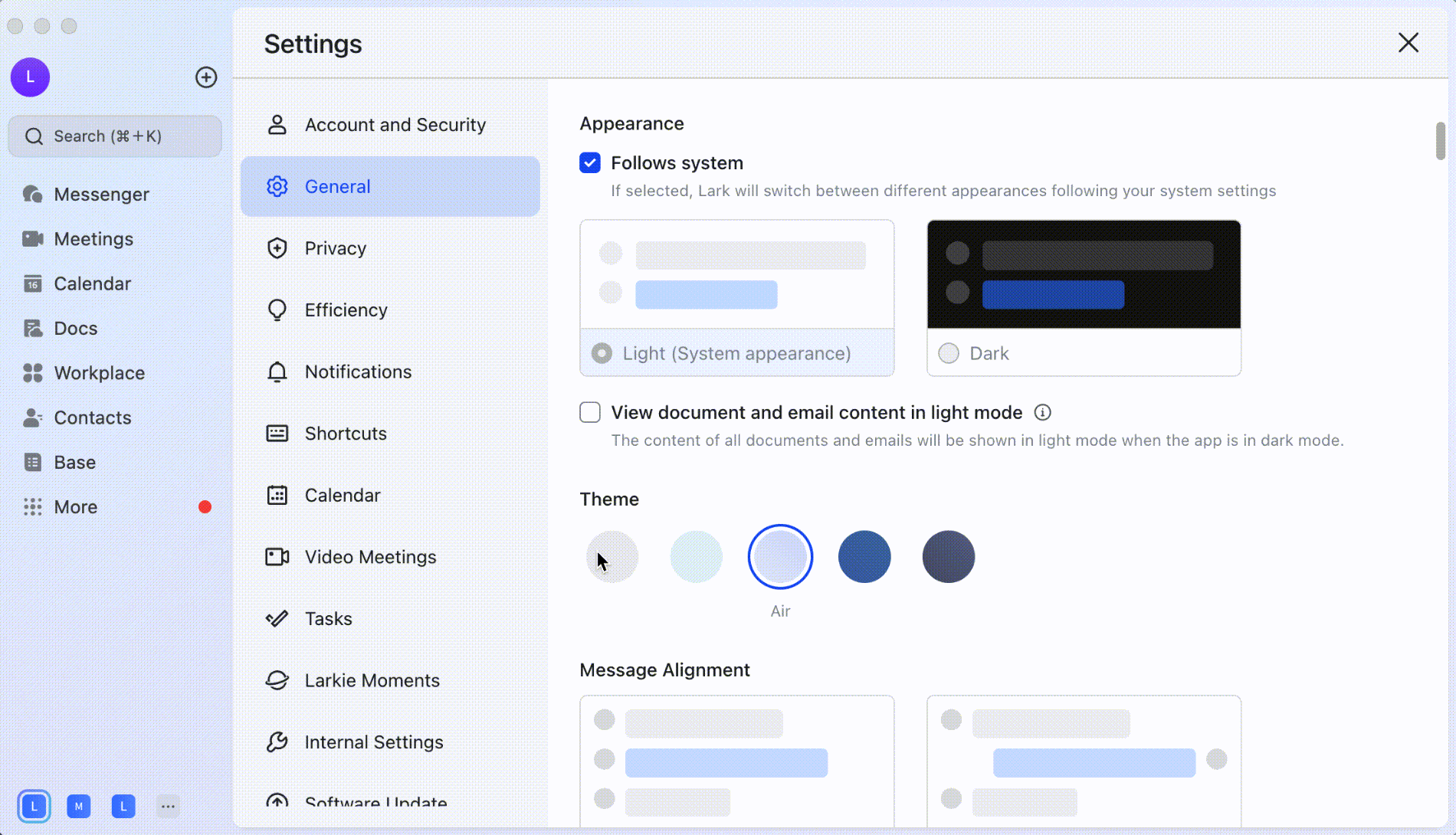Open the More menu in sidebar
The image size is (1456, 835).
click(x=75, y=506)
